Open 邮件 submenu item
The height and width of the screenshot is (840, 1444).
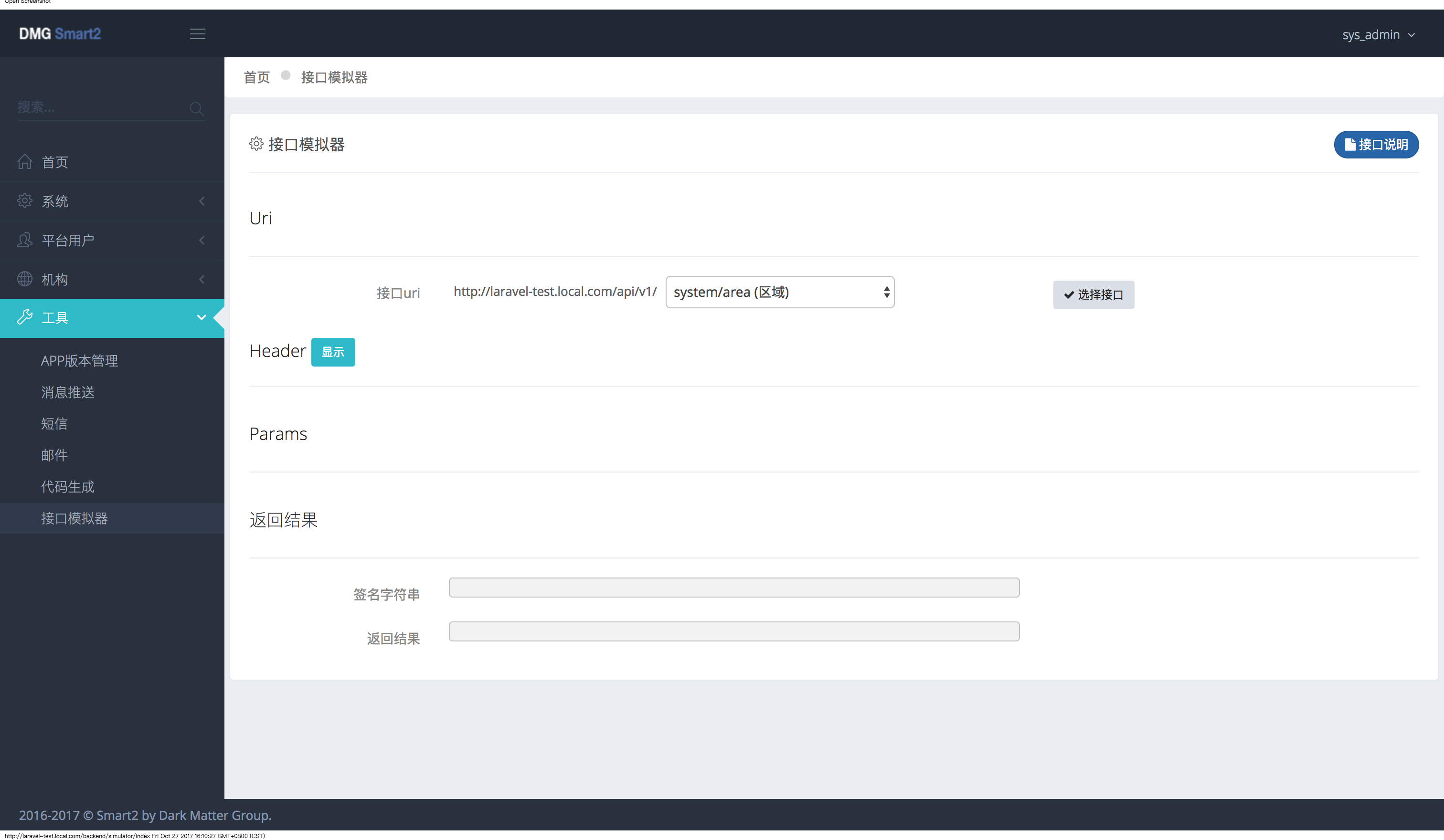(54, 455)
